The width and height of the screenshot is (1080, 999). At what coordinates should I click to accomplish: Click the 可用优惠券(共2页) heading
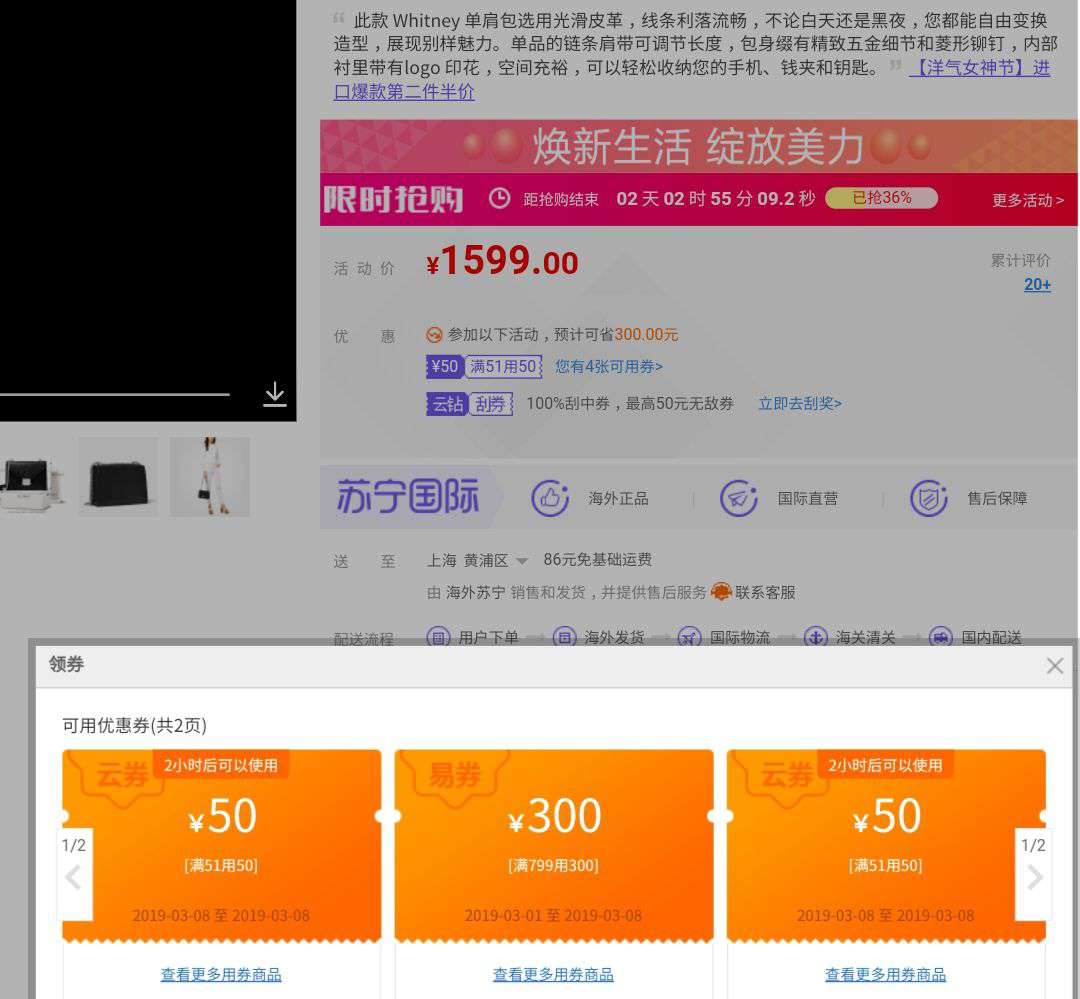134,725
